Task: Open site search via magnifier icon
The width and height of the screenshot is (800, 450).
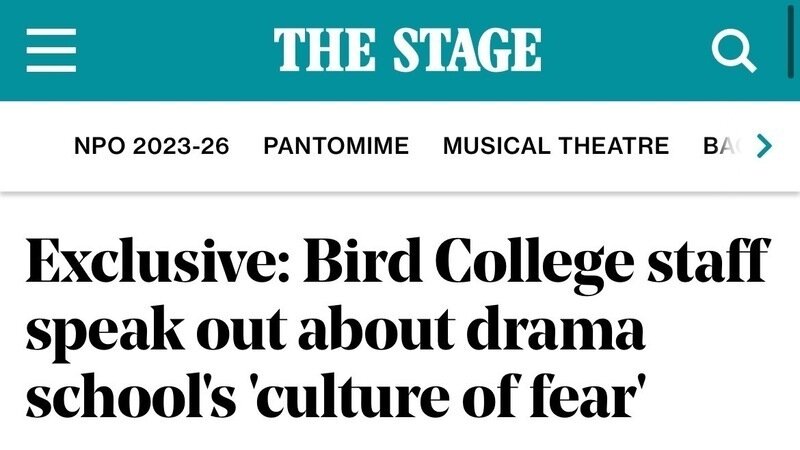Action: [733, 50]
